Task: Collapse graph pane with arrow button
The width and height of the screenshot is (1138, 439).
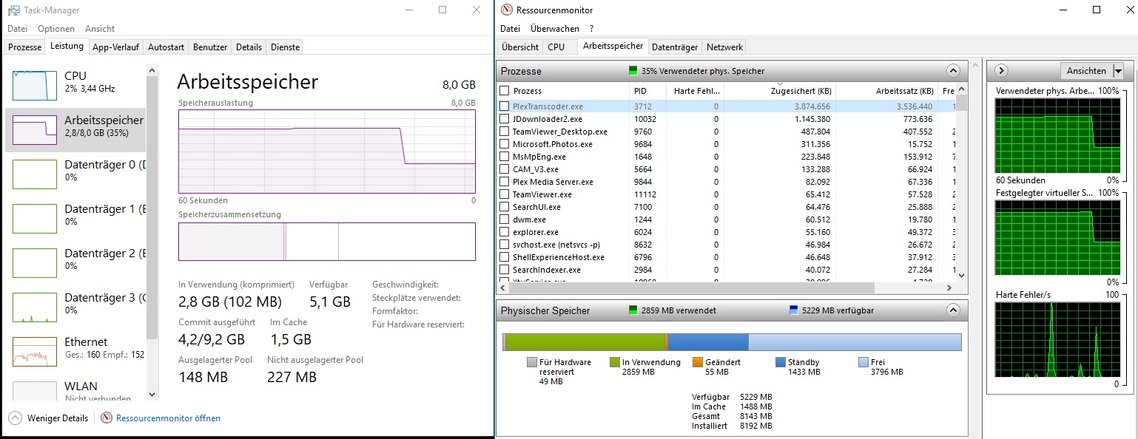Action: tap(1001, 70)
